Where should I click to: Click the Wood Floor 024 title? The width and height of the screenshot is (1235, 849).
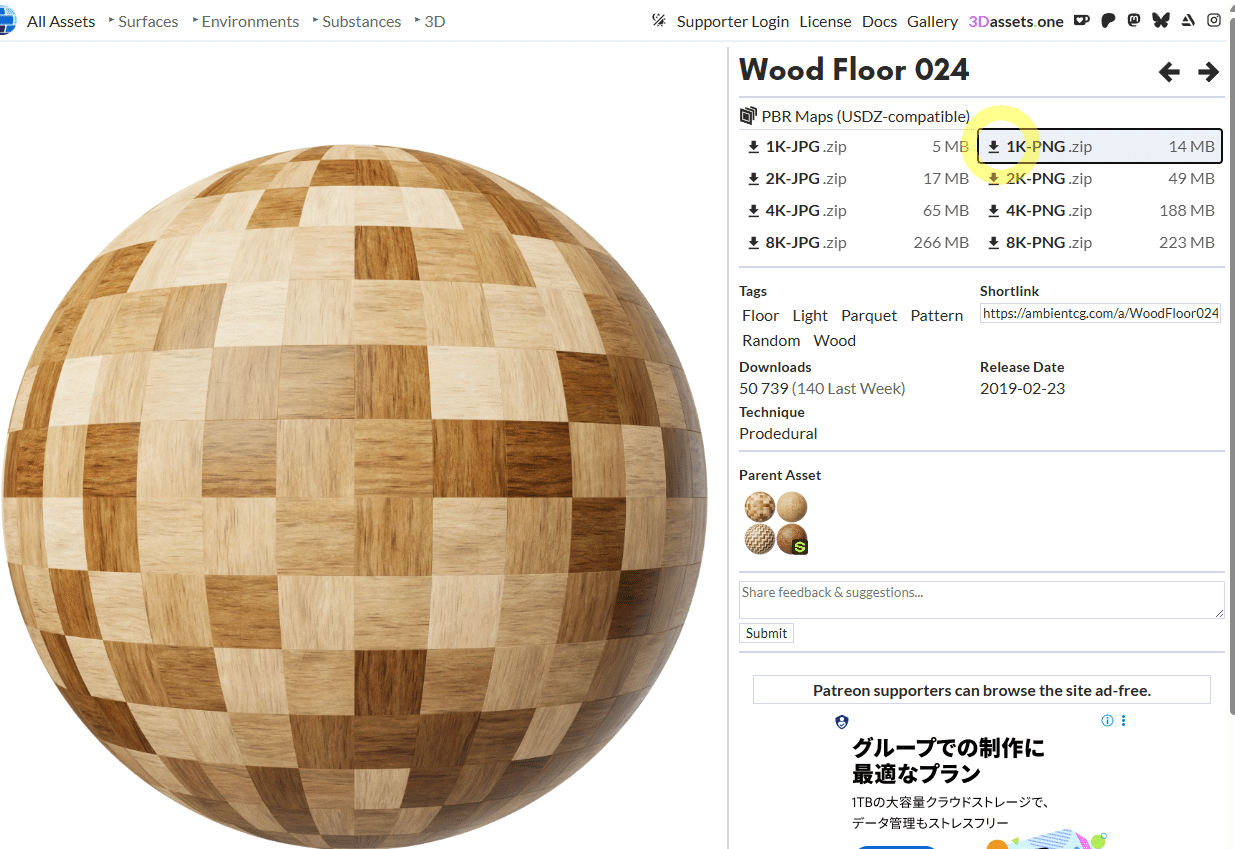(854, 69)
